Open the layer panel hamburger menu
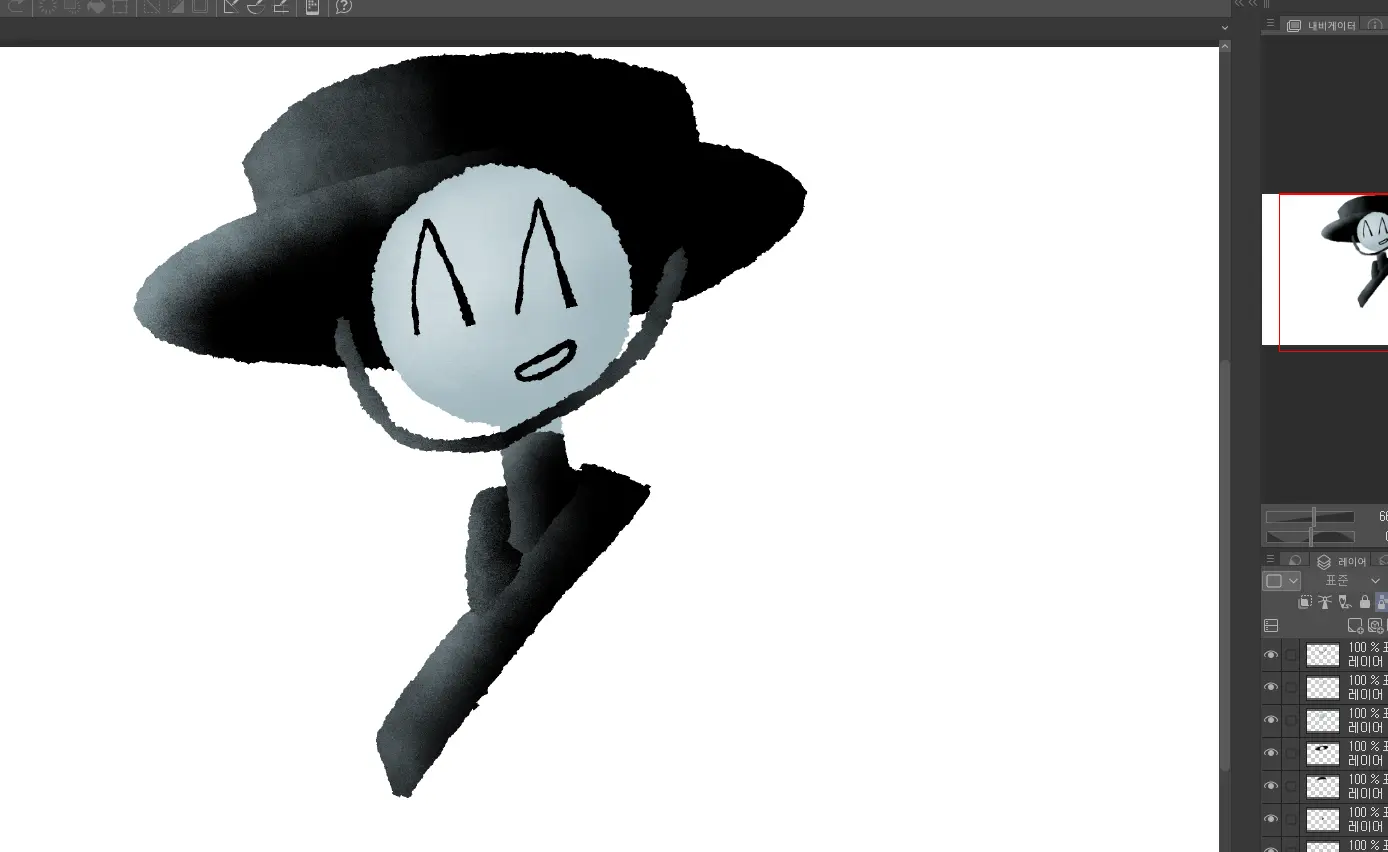The image size is (1388, 852). [1270, 560]
